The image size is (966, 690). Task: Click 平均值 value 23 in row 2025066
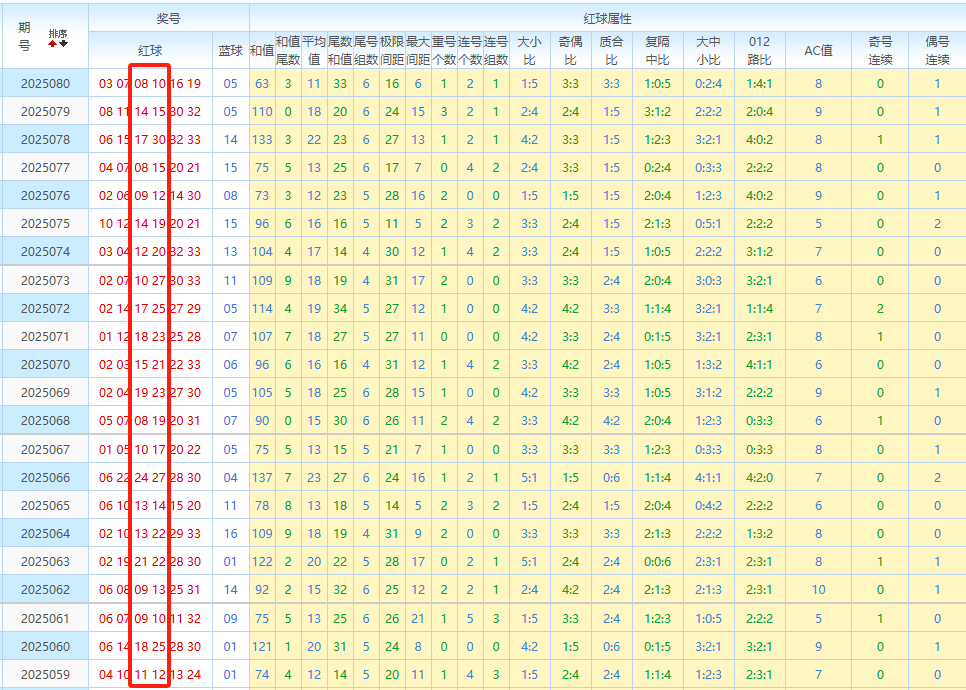[314, 477]
